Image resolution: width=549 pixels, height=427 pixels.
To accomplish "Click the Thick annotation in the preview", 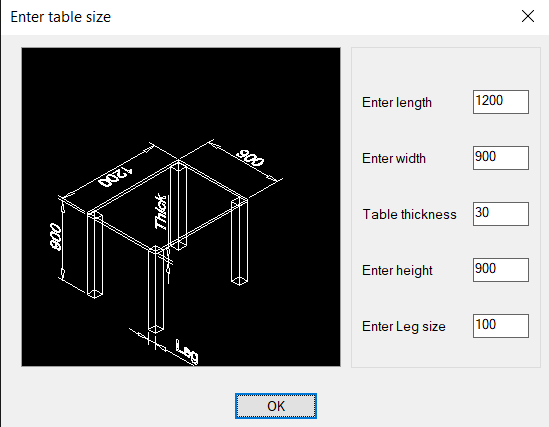I will tap(161, 211).
